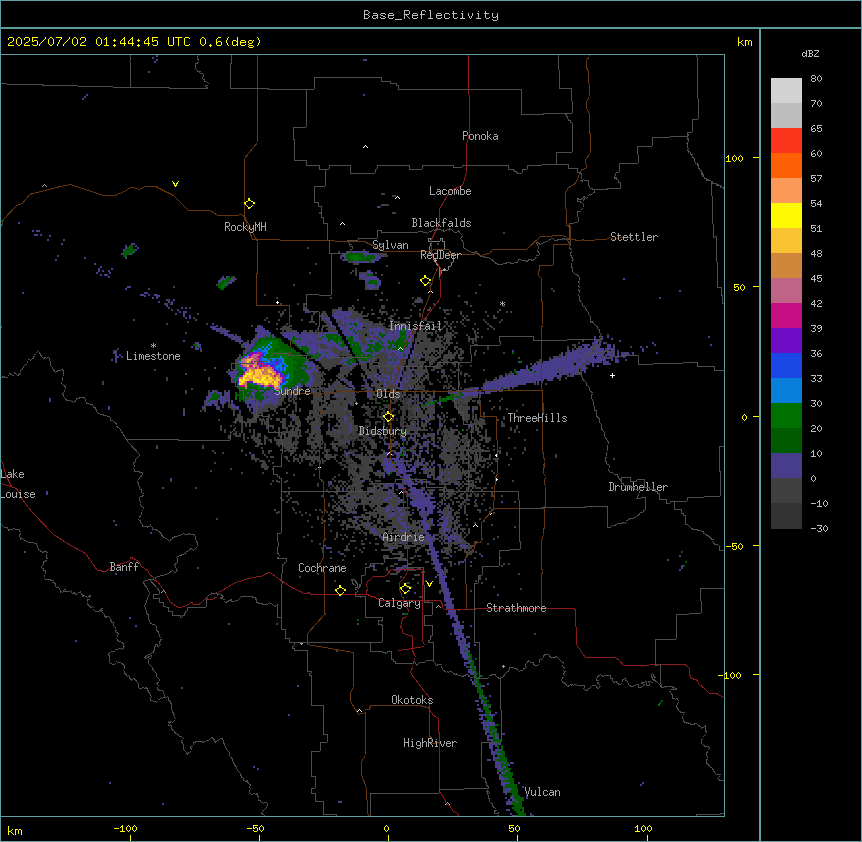
Task: Click the ThreeHills city label
Action: pyautogui.click(x=537, y=418)
